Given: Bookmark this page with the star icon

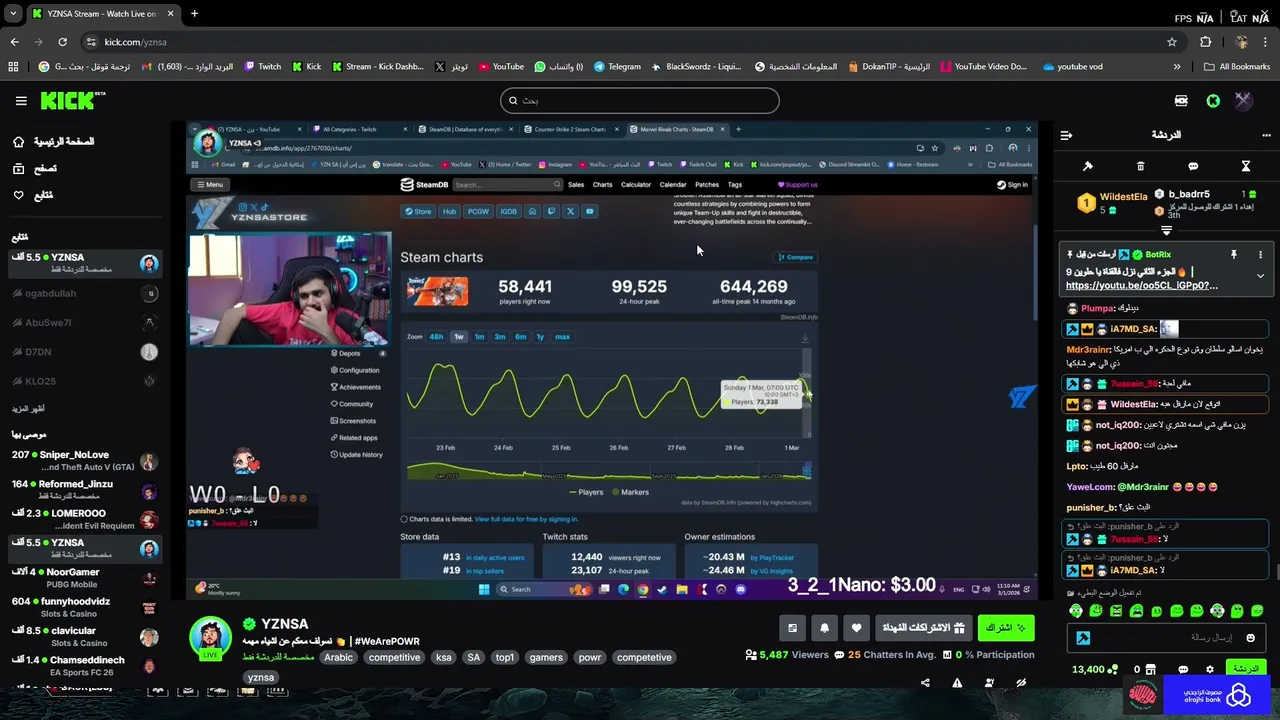Looking at the screenshot, I should click(1172, 42).
